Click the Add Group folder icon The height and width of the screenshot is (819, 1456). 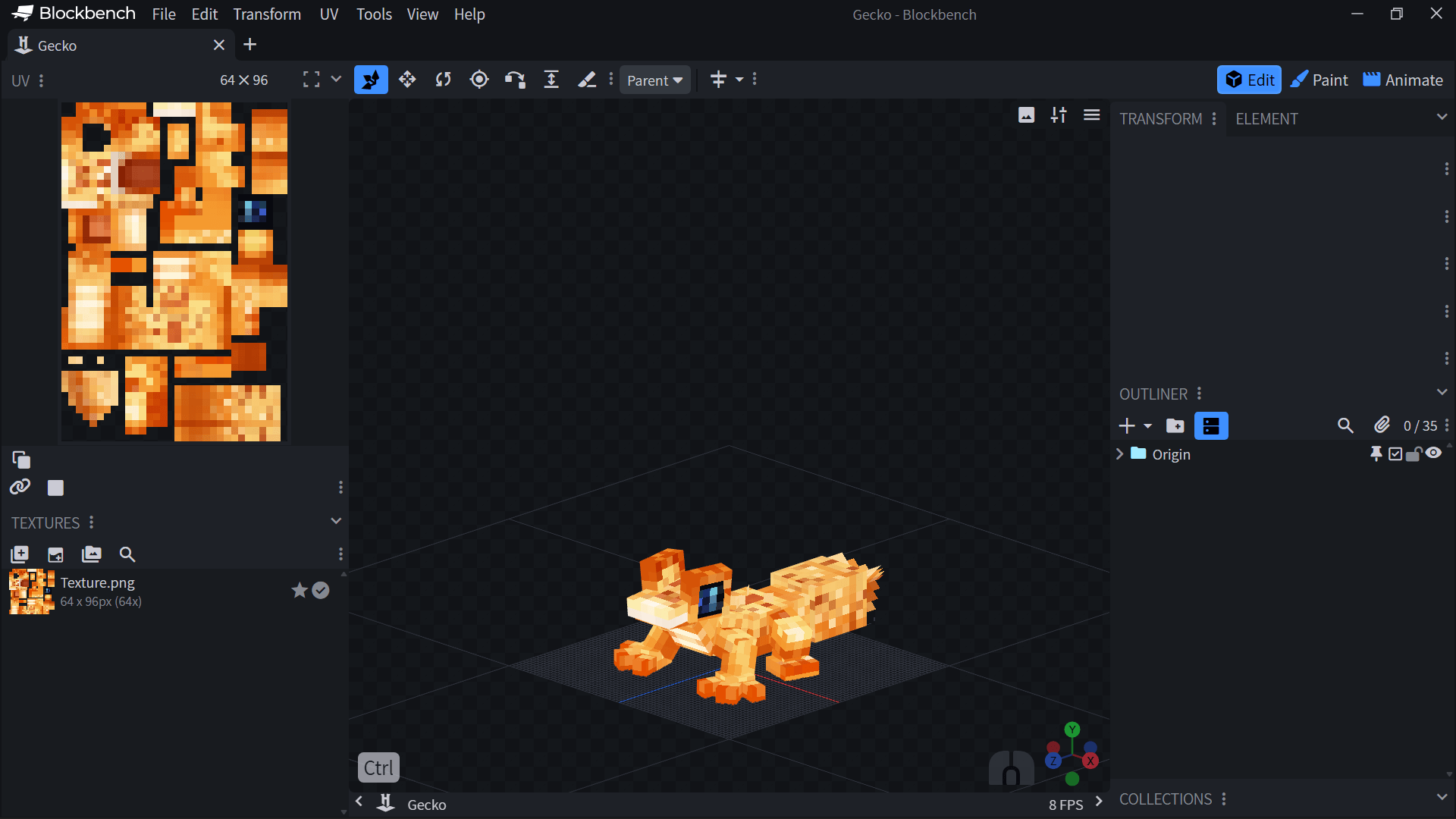coord(1175,426)
